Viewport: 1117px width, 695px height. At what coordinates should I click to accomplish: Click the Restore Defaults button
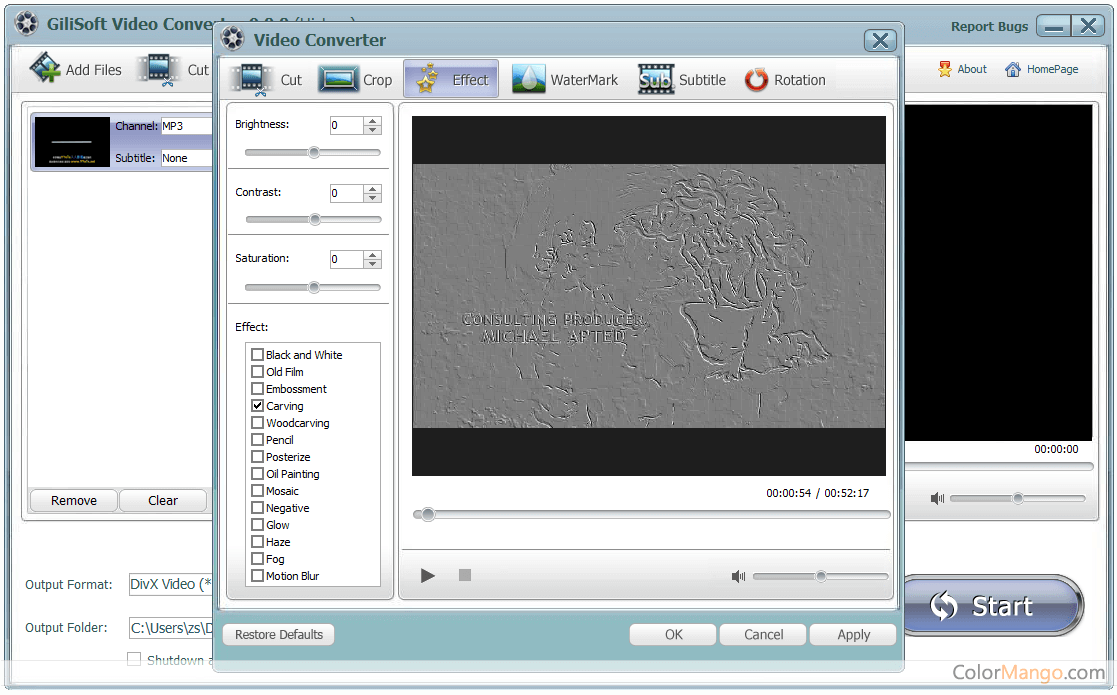pyautogui.click(x=279, y=634)
